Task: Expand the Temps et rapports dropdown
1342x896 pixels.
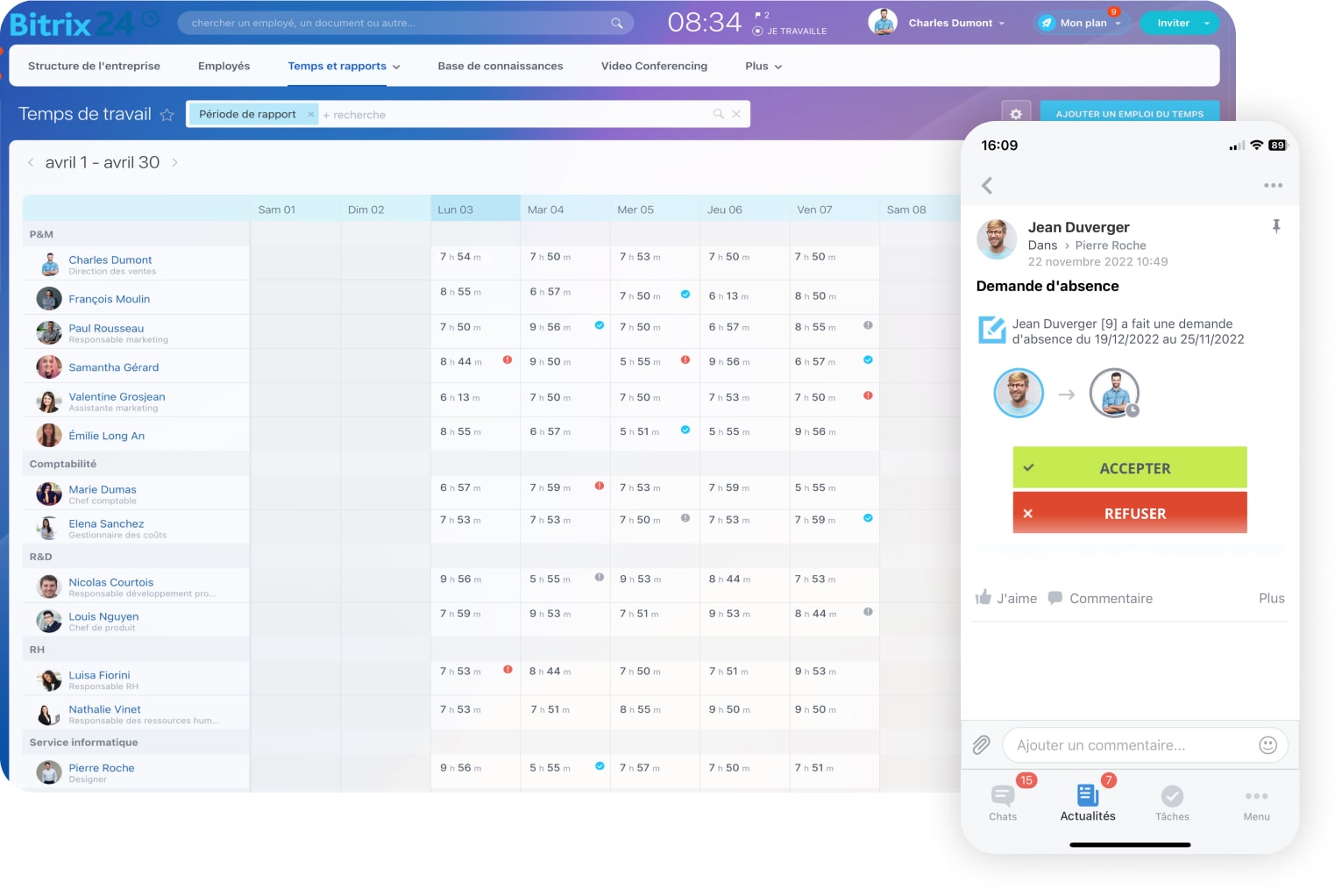Action: [344, 66]
